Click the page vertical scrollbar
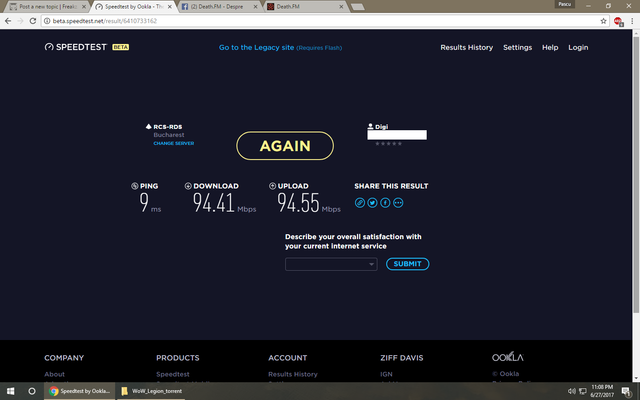The image size is (640, 400). tap(636, 176)
